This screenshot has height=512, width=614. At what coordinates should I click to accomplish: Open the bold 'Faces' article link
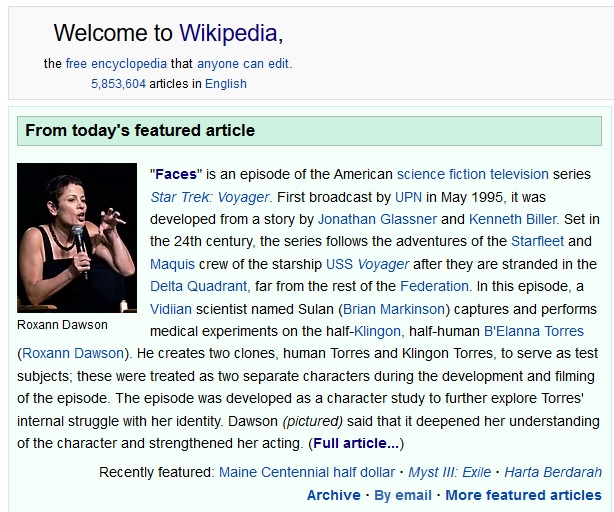pyautogui.click(x=176, y=174)
